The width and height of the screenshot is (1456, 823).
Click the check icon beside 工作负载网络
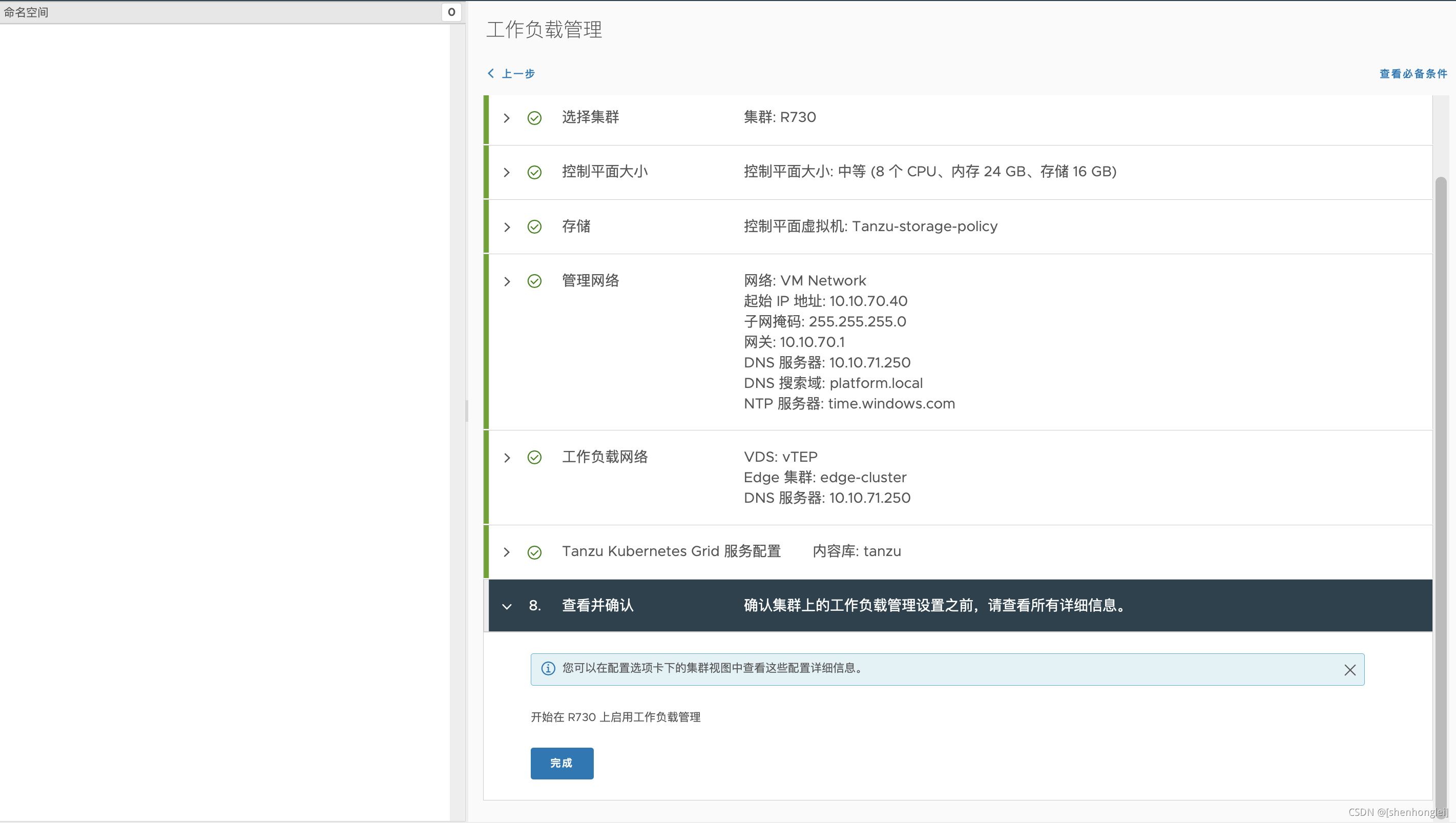pyautogui.click(x=535, y=457)
